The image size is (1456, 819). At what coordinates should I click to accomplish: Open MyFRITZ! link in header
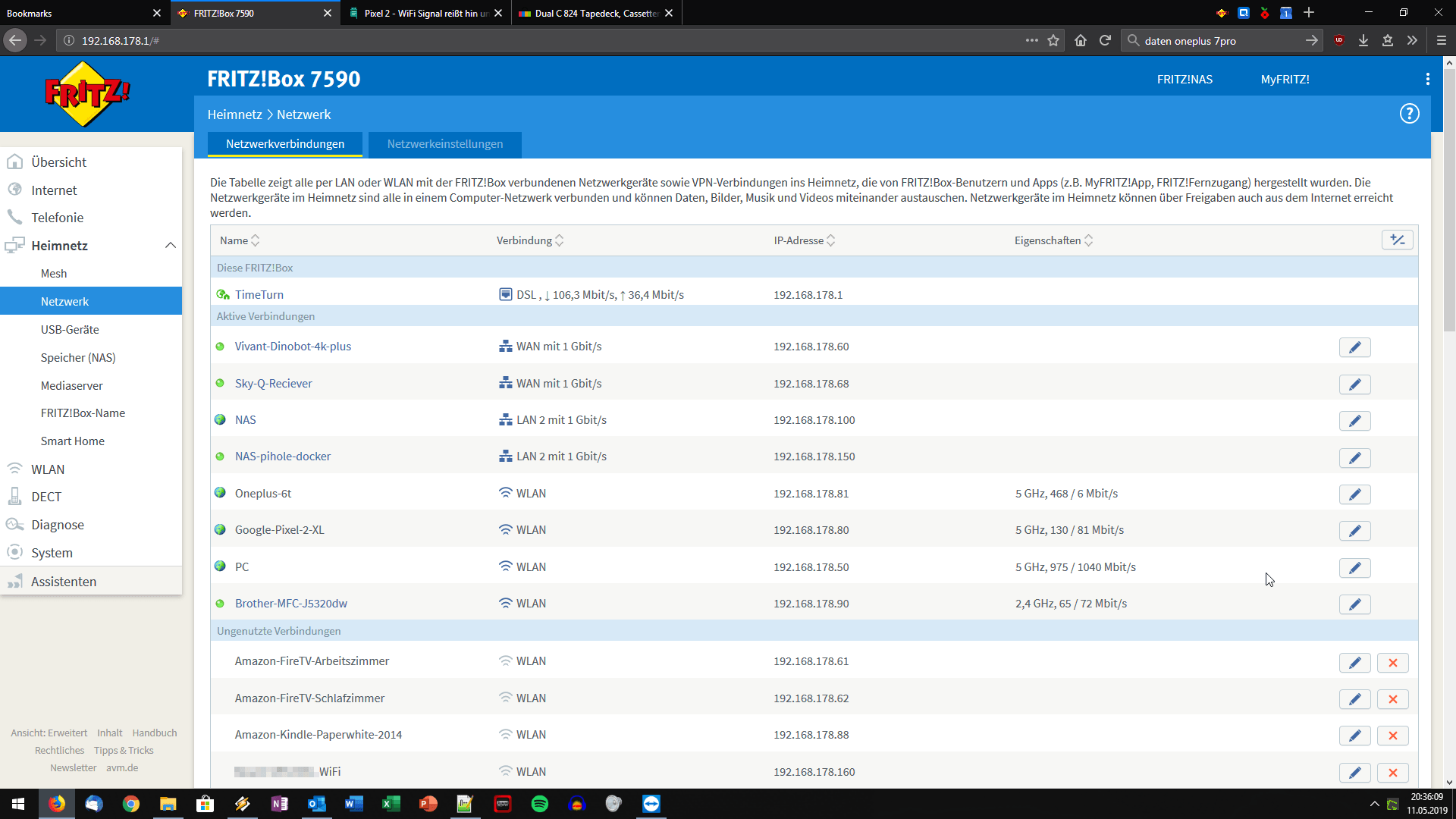1285,80
